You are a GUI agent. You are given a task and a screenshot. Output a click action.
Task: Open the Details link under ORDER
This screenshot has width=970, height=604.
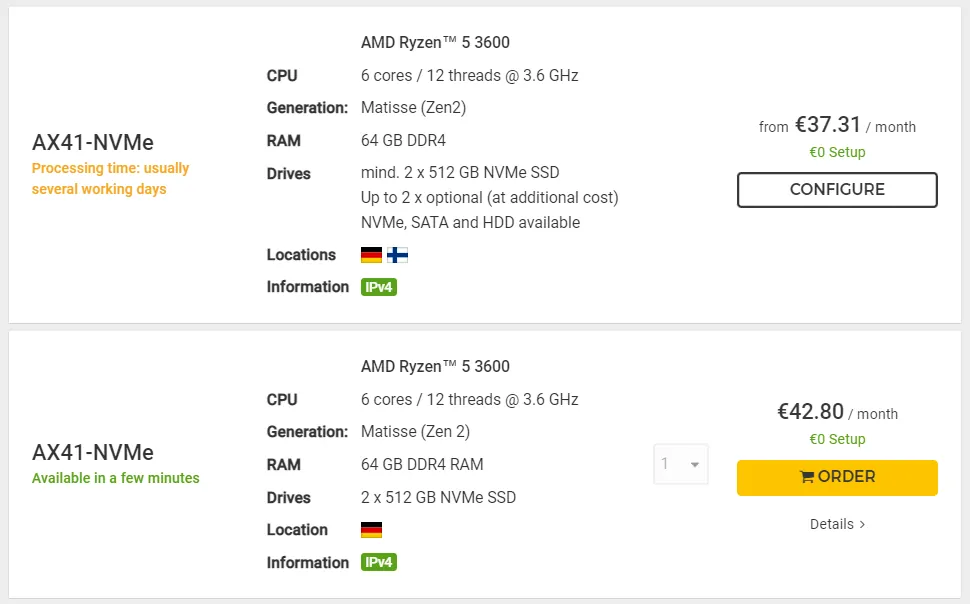pos(837,524)
